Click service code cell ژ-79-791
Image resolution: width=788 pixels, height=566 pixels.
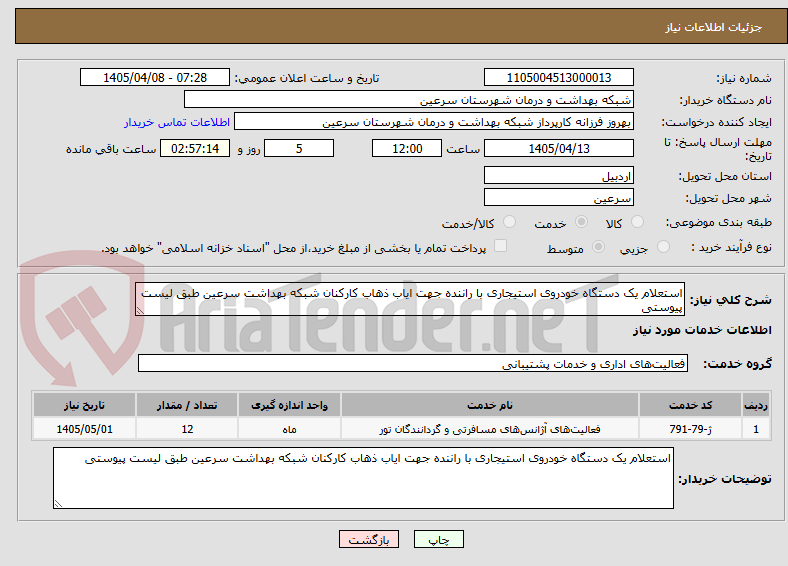click(691, 429)
